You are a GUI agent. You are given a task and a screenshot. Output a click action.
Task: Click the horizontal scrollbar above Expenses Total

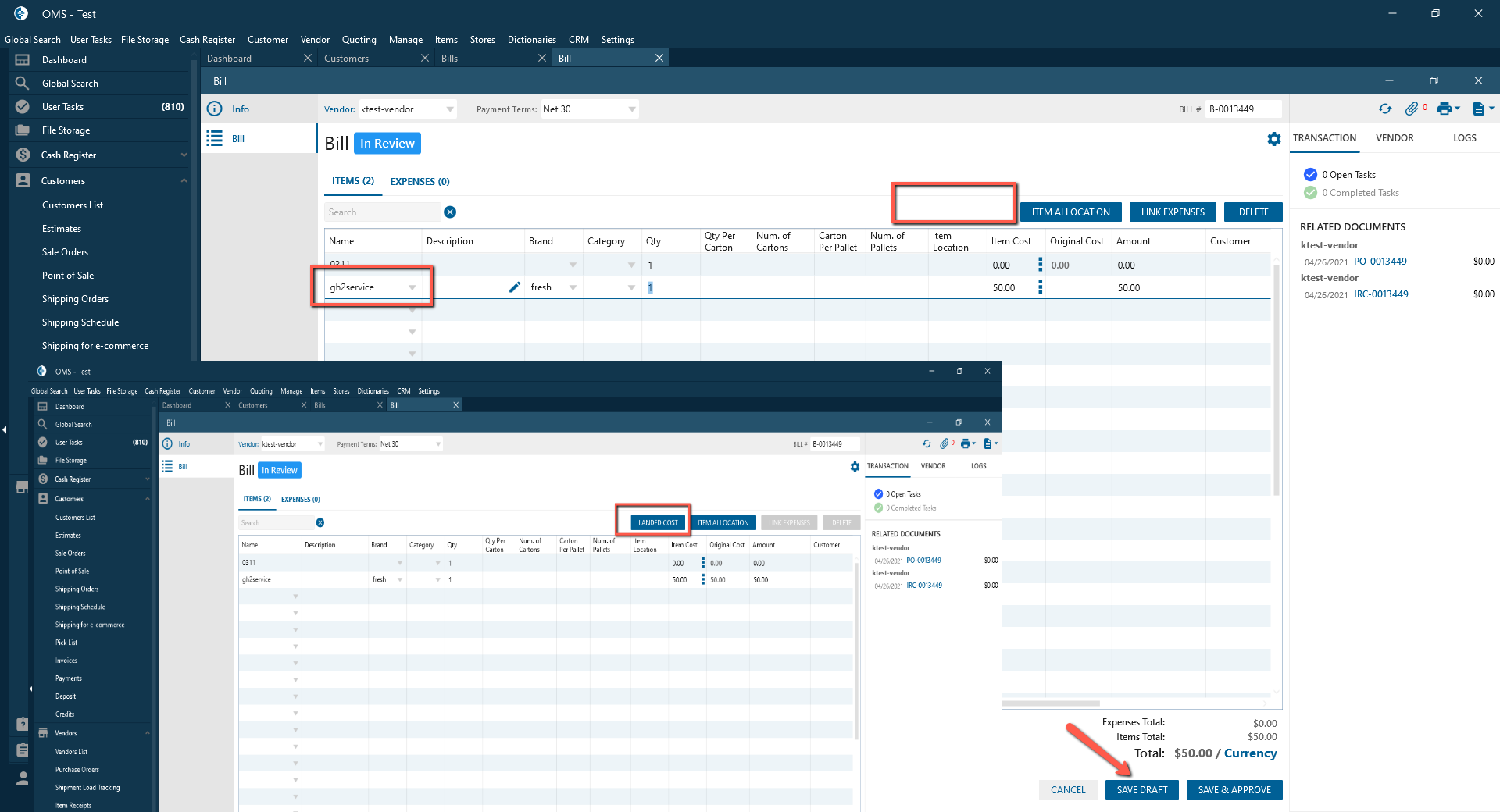tap(1051, 703)
